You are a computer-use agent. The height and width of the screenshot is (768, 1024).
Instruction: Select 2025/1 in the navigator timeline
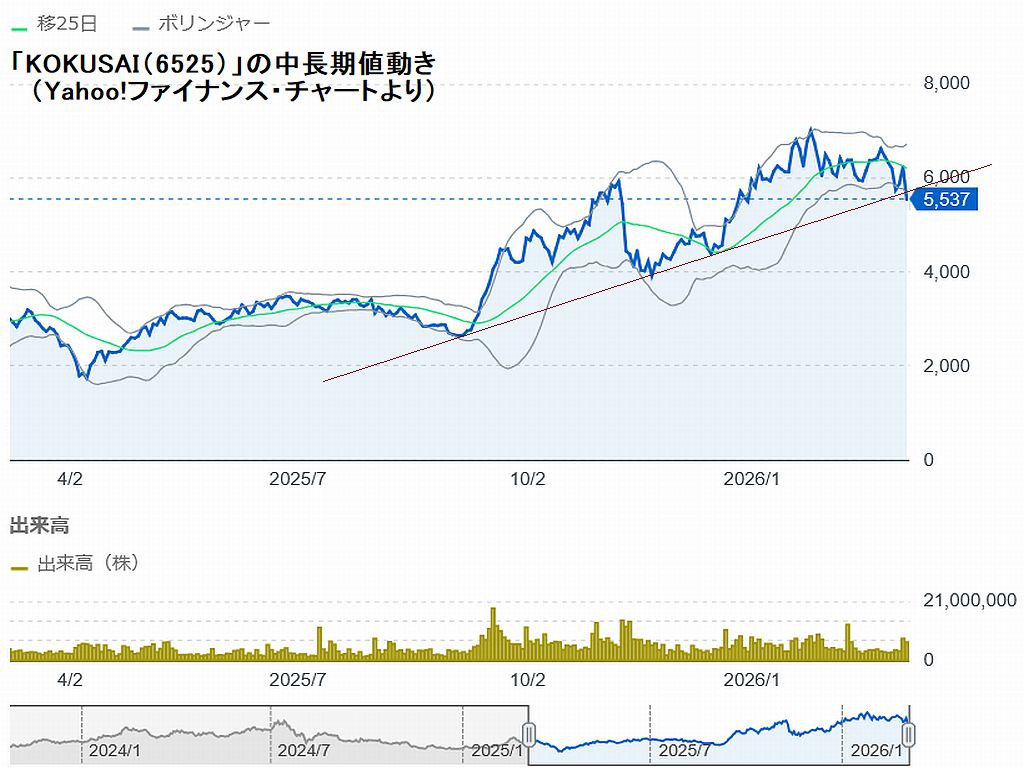tap(494, 750)
